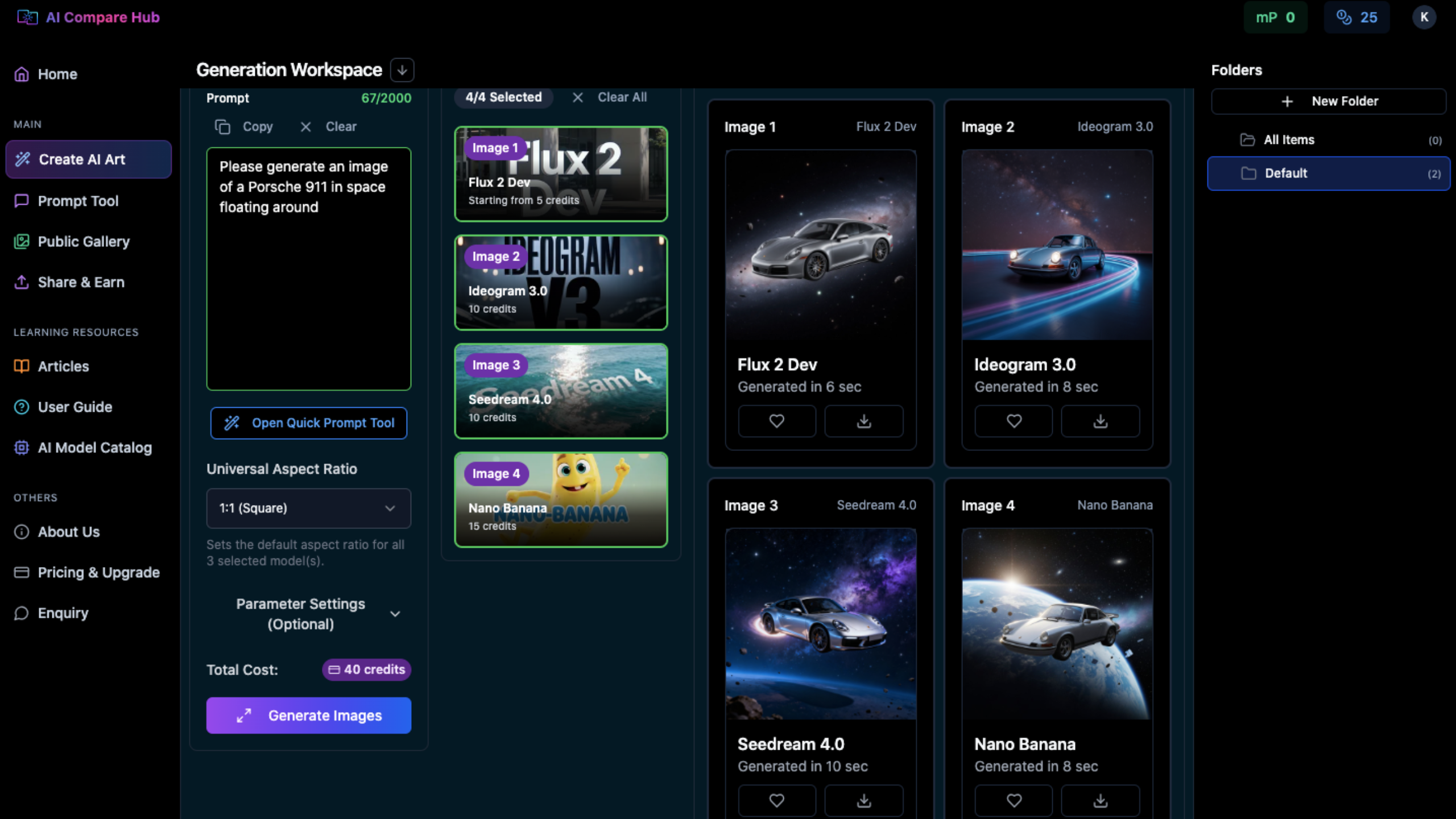Image resolution: width=1456 pixels, height=819 pixels.
Task: Click the Pricing & Upgrade card icon
Action: tap(22, 572)
